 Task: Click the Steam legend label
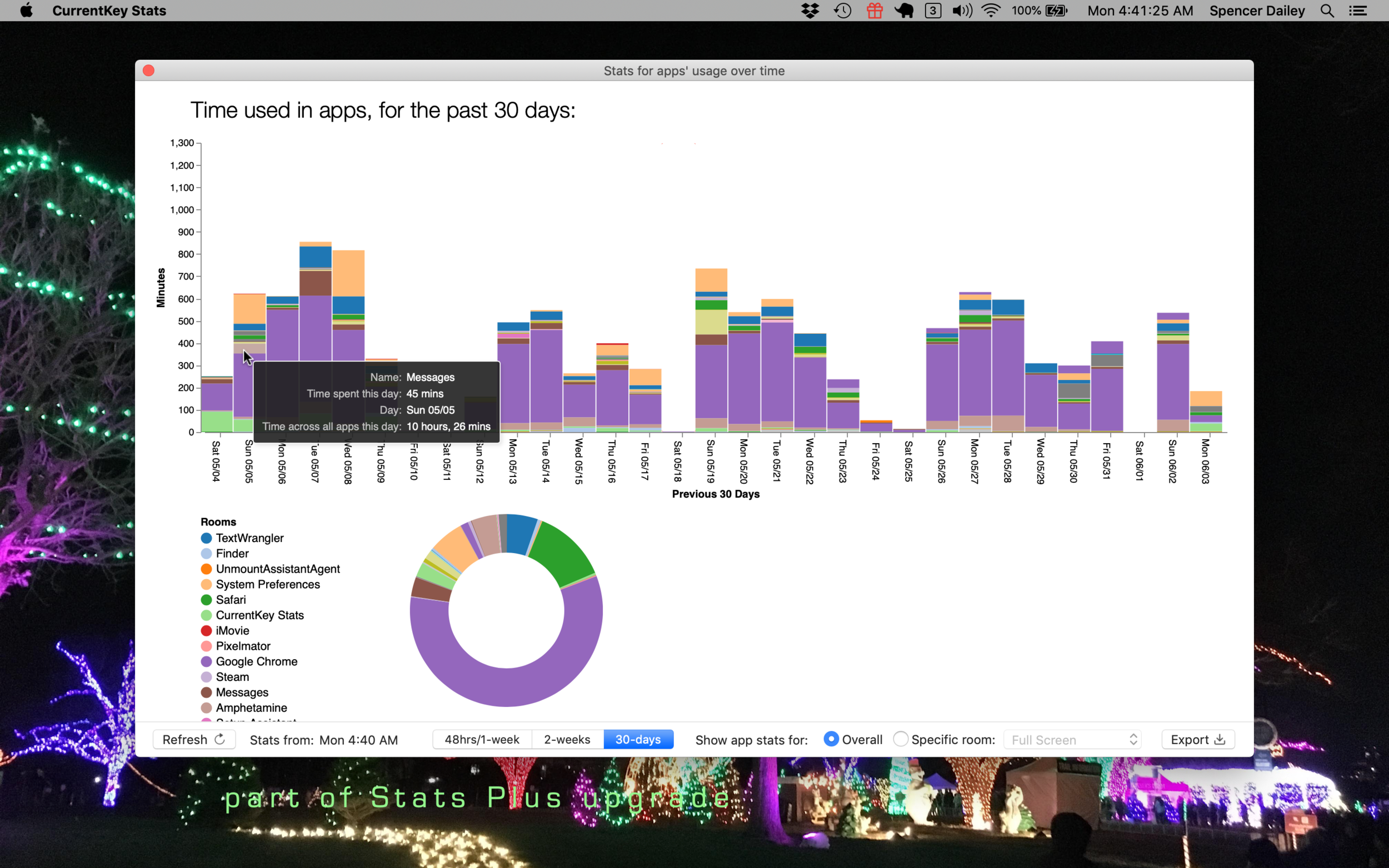tap(233, 677)
